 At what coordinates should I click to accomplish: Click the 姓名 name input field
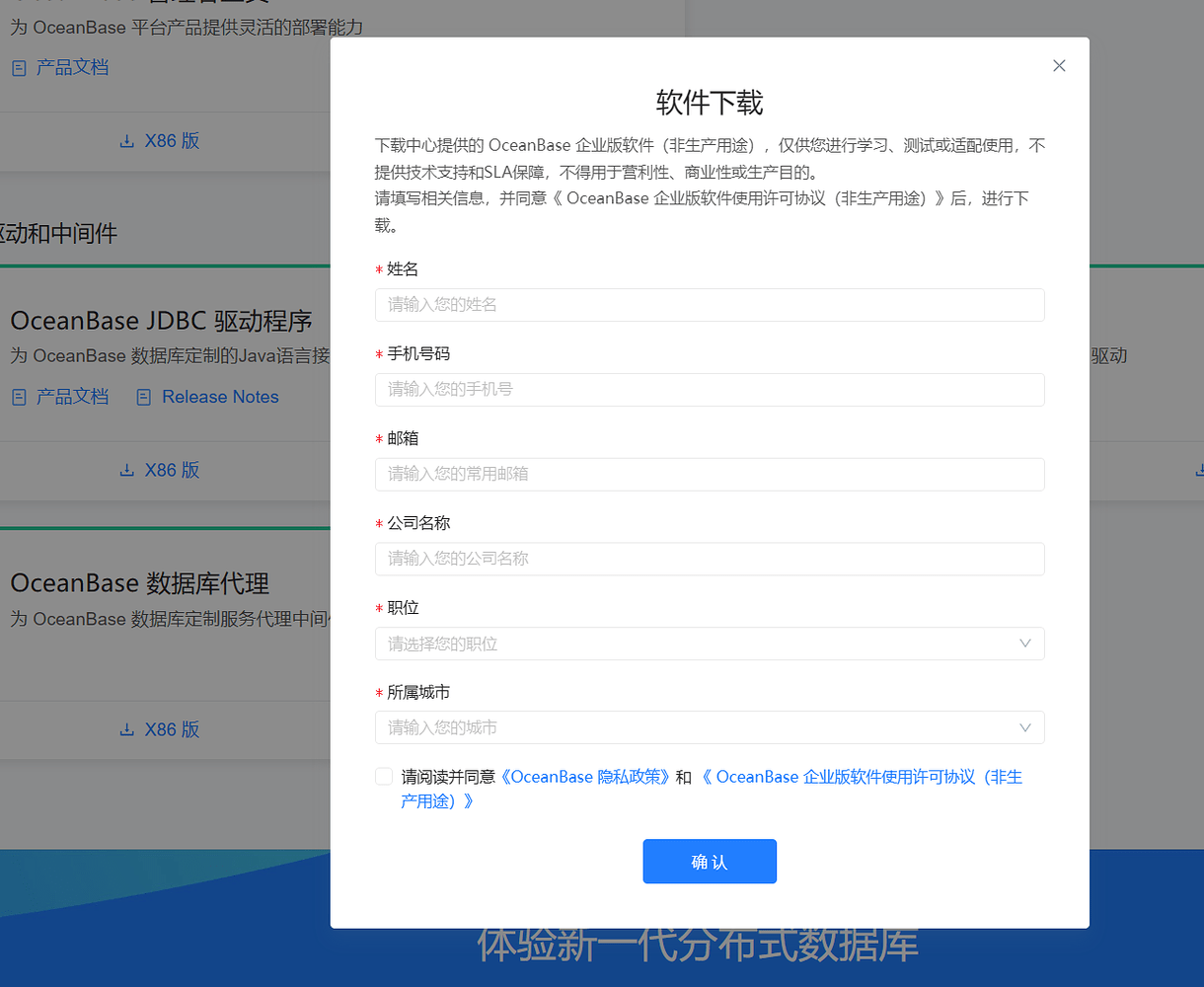710,305
